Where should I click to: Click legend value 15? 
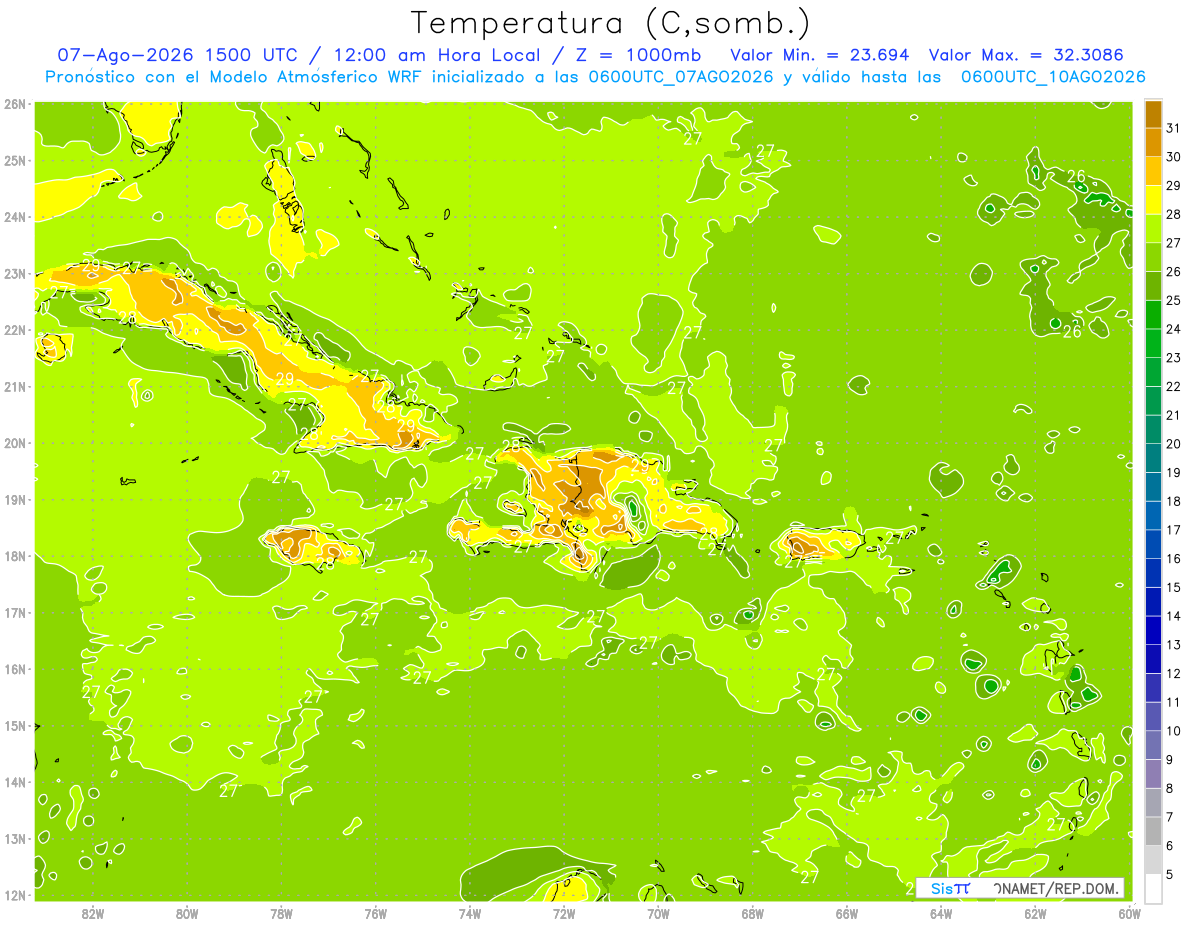point(1173,587)
